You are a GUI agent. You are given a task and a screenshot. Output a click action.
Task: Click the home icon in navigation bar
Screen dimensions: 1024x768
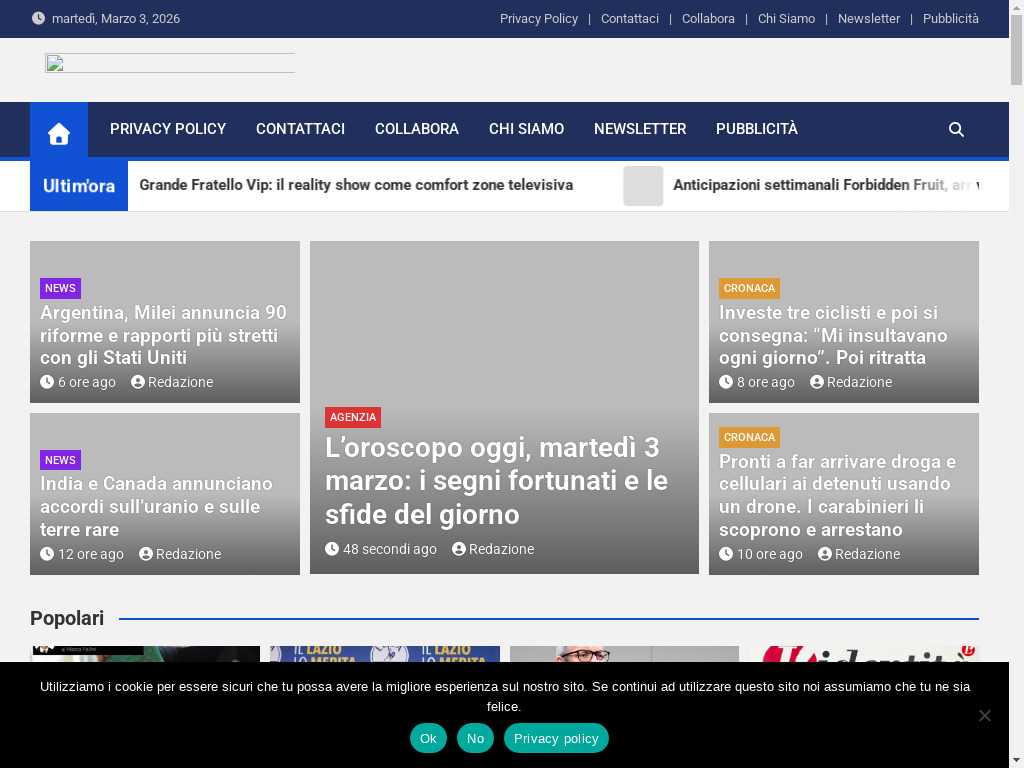[x=59, y=130]
